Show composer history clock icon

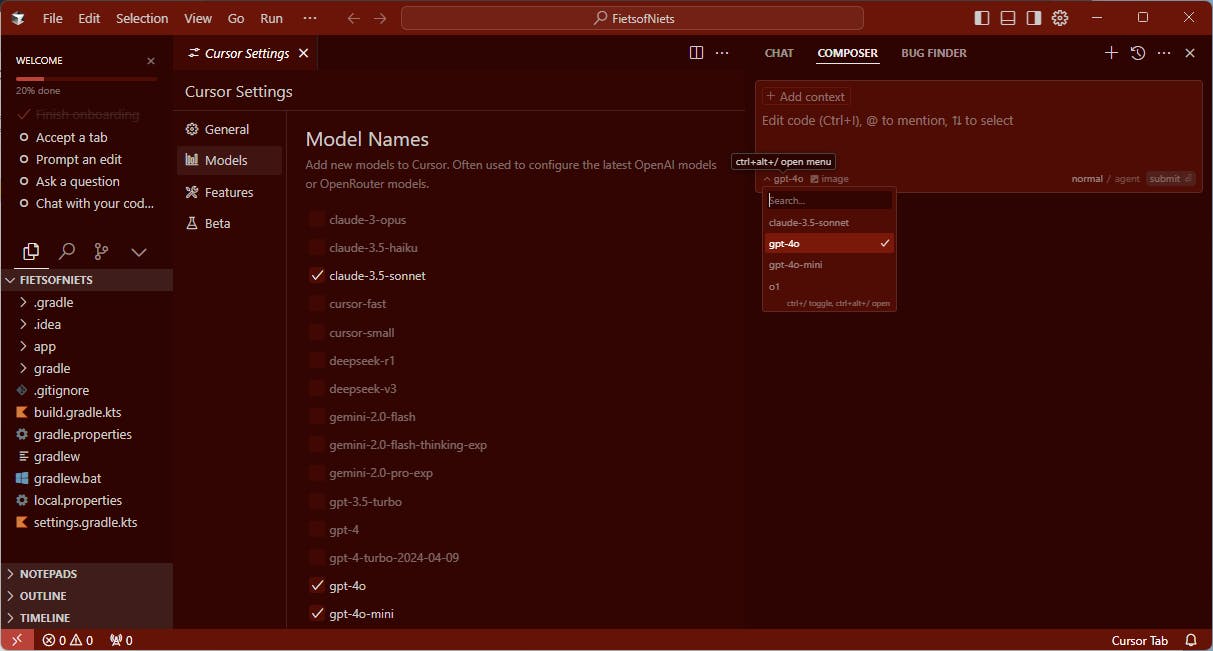(x=1138, y=53)
